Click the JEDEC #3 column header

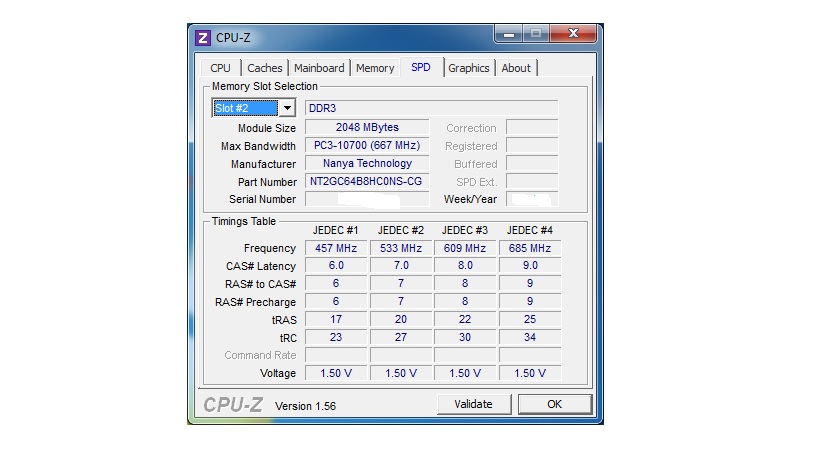tap(465, 230)
